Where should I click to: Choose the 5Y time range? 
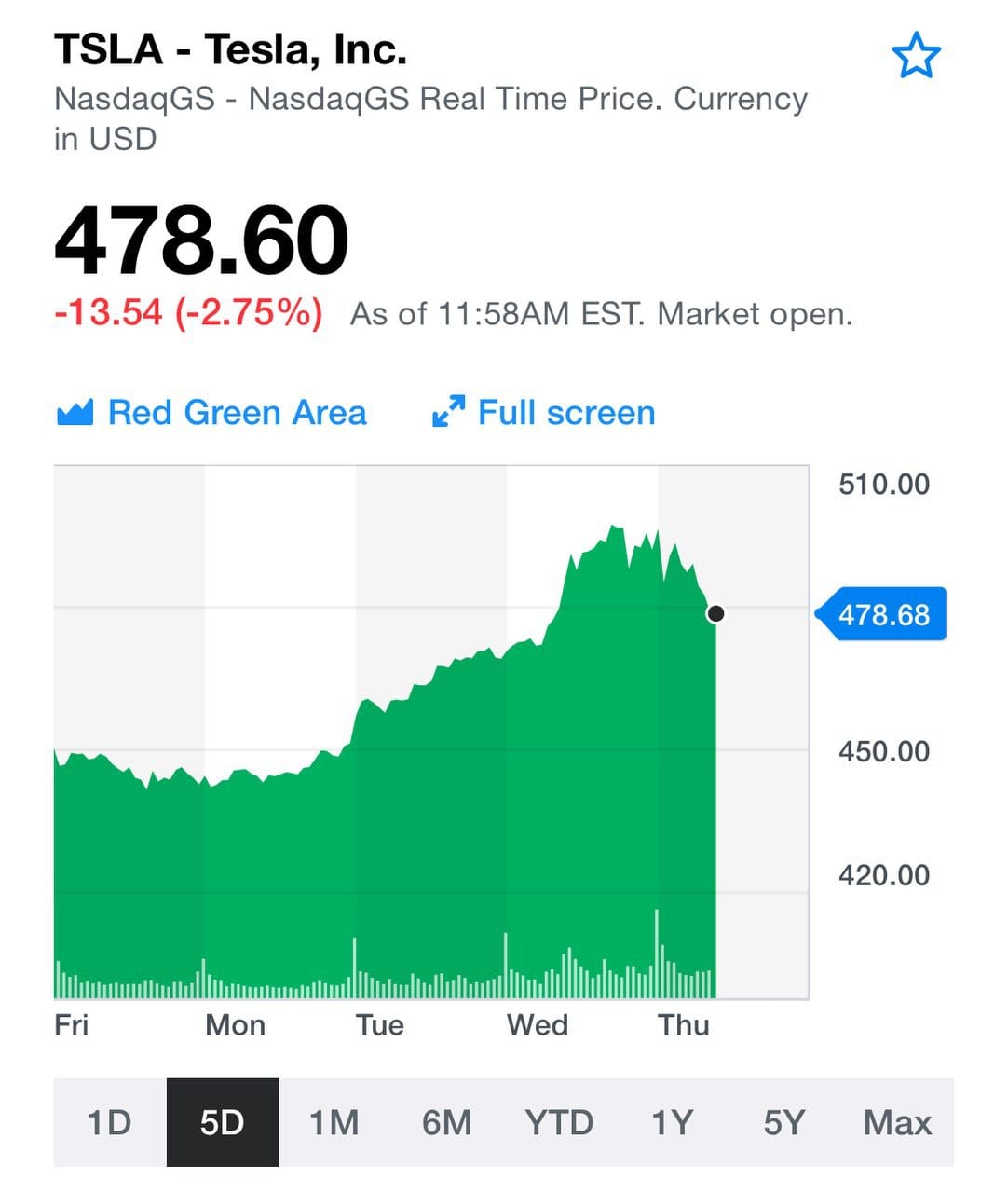pyautogui.click(x=784, y=1122)
